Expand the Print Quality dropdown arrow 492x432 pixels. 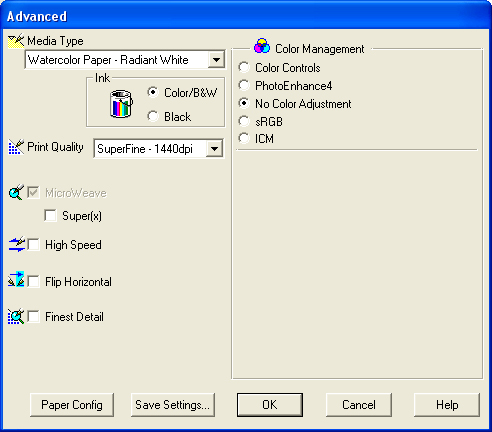[214, 149]
